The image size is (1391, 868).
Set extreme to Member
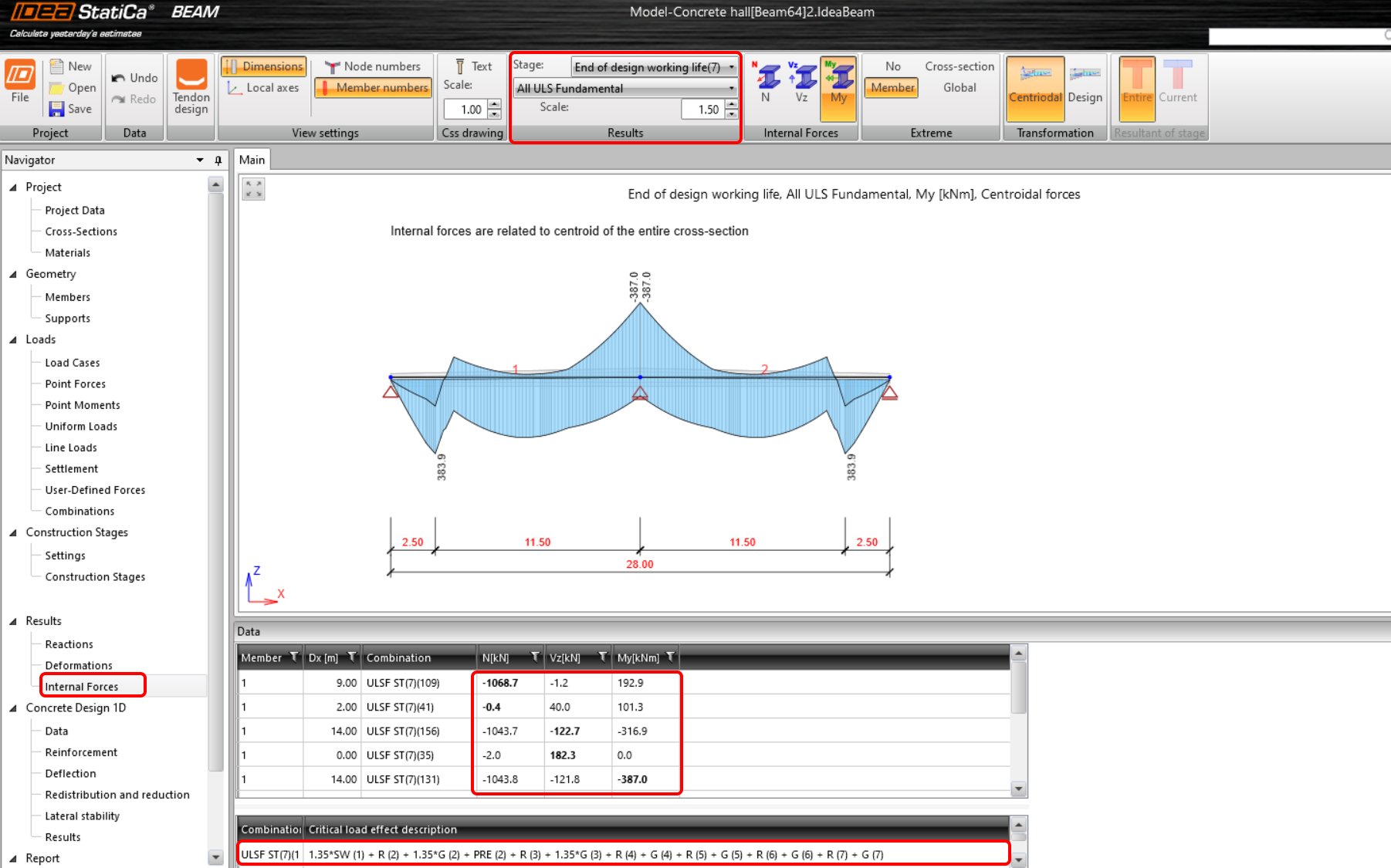point(892,88)
